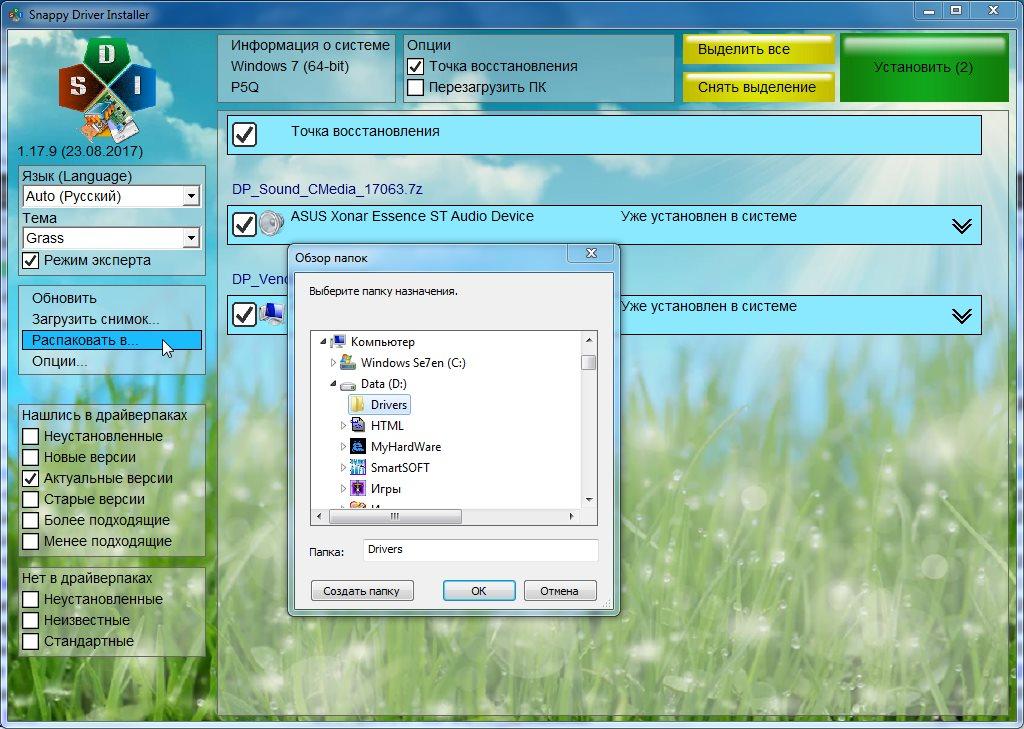The image size is (1024, 729).
Task: Enable the Перезагрузить ПК option
Action: pos(416,88)
